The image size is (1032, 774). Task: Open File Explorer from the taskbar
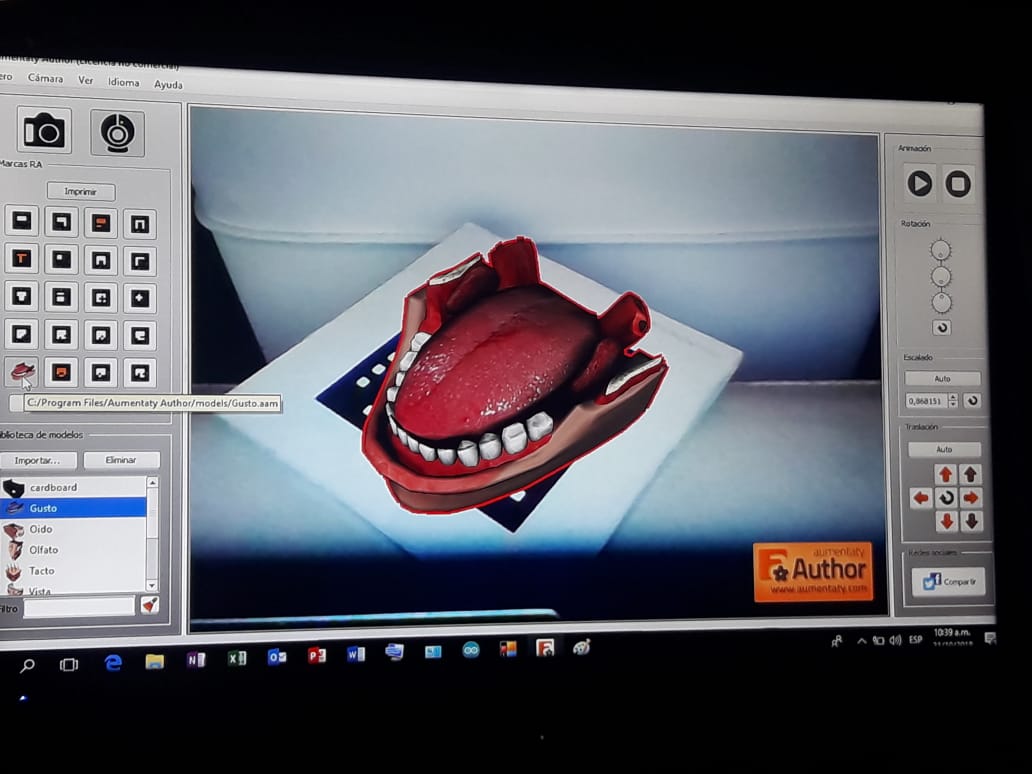155,661
